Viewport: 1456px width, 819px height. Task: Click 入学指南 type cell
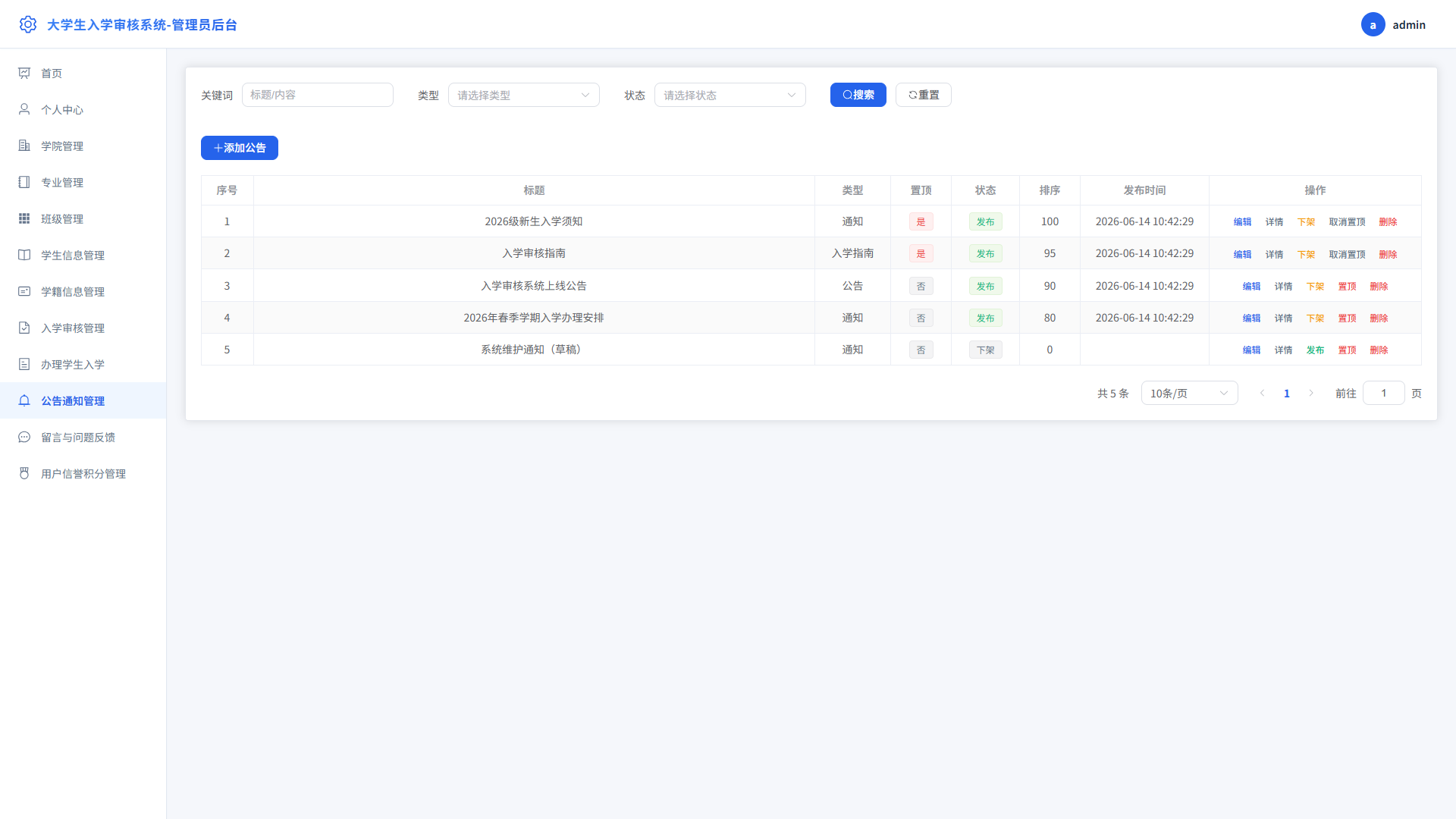[x=852, y=253]
